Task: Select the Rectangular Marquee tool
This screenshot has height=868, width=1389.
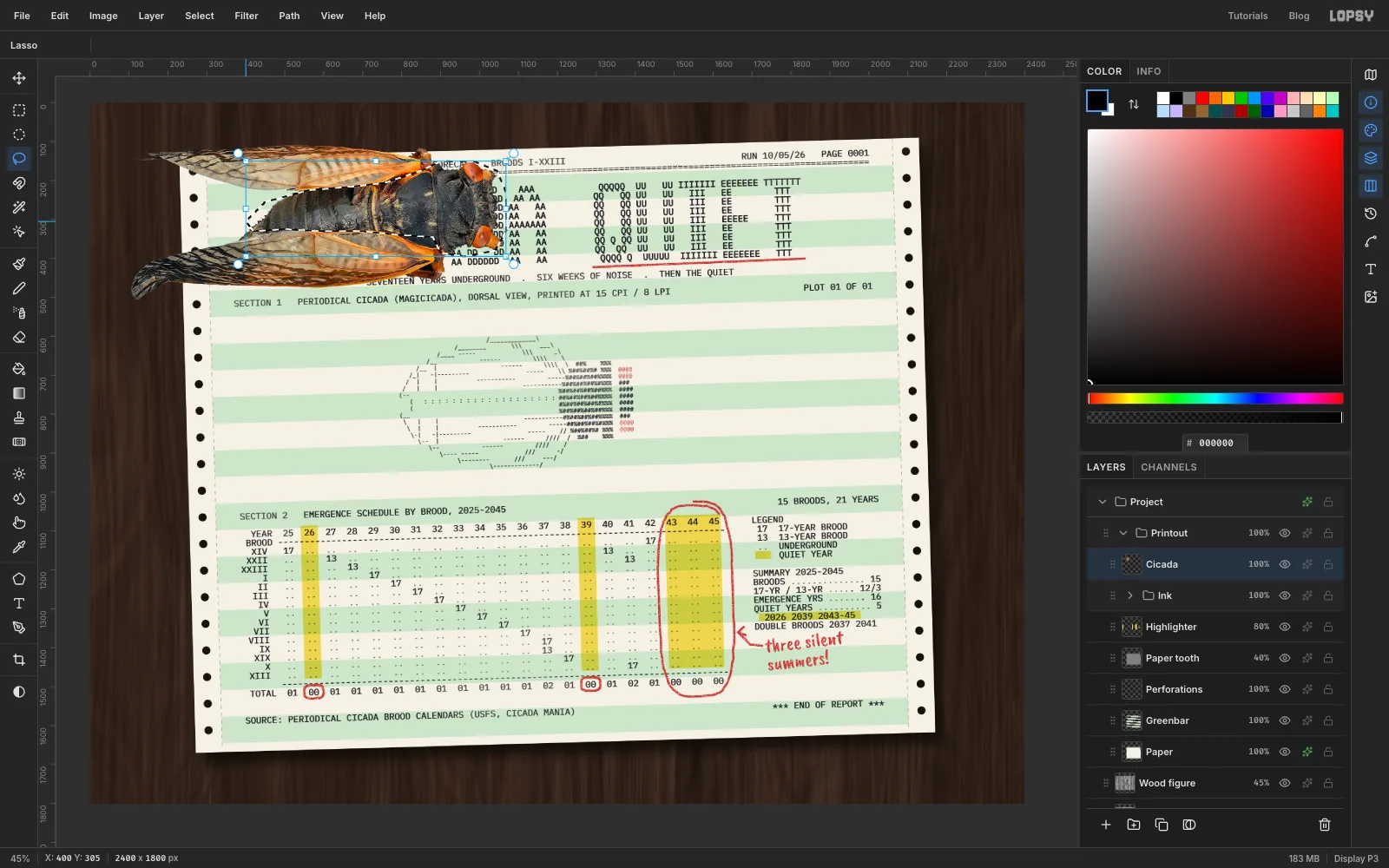Action: [19, 110]
